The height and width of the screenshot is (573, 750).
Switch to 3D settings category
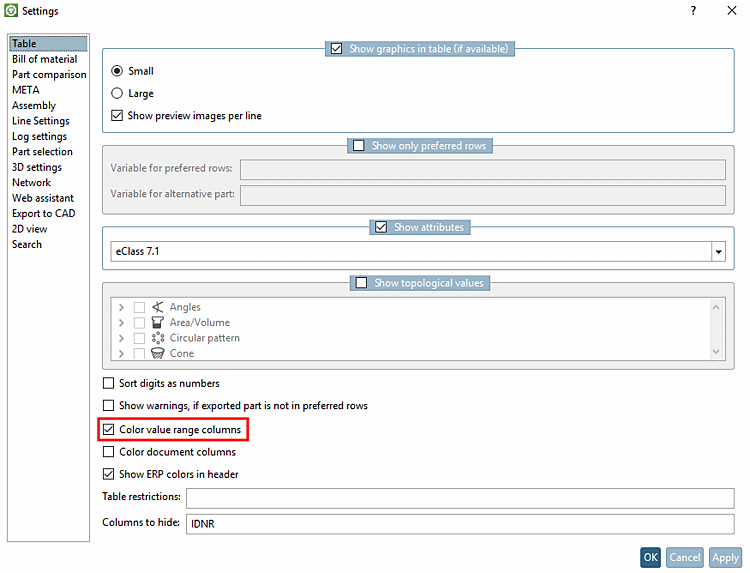click(37, 167)
